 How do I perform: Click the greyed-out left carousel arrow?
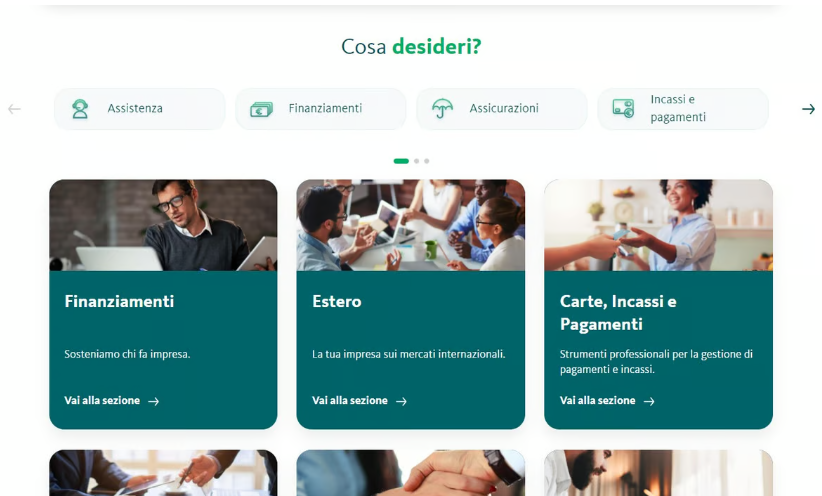coord(14,109)
